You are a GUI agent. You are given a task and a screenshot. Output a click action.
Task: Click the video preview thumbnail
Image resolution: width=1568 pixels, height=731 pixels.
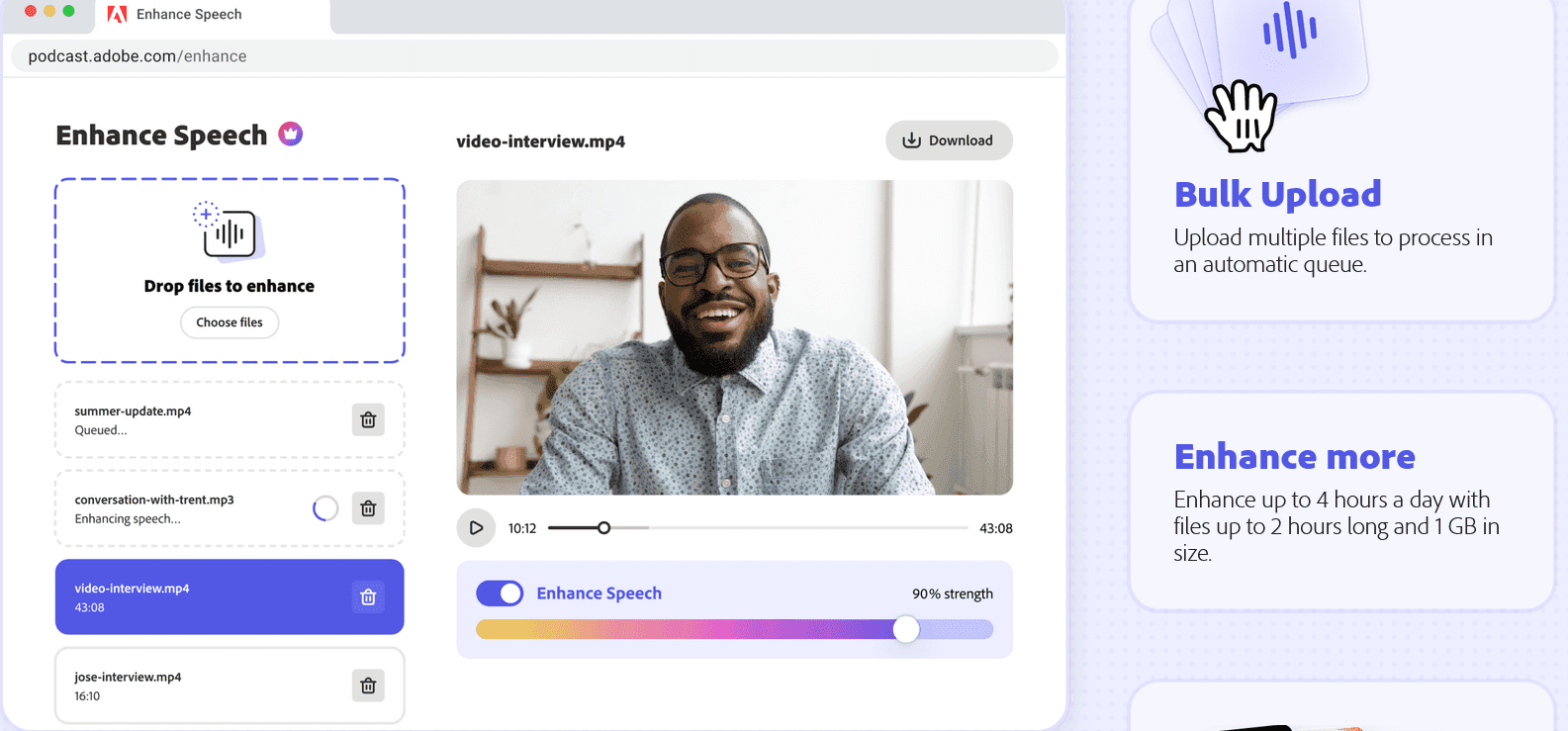pyautogui.click(x=734, y=337)
